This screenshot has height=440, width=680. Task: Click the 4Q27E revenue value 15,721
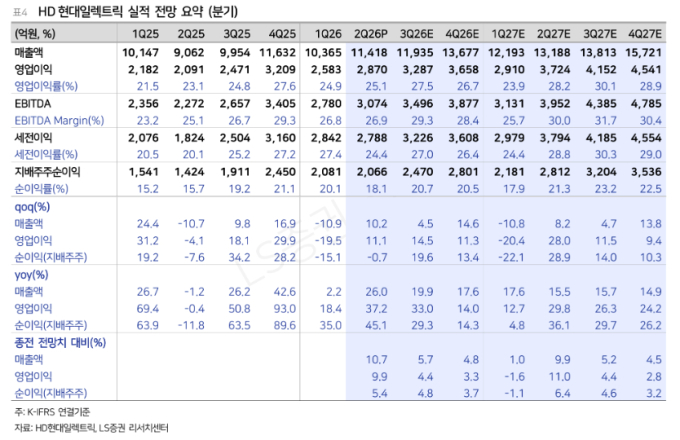point(644,52)
